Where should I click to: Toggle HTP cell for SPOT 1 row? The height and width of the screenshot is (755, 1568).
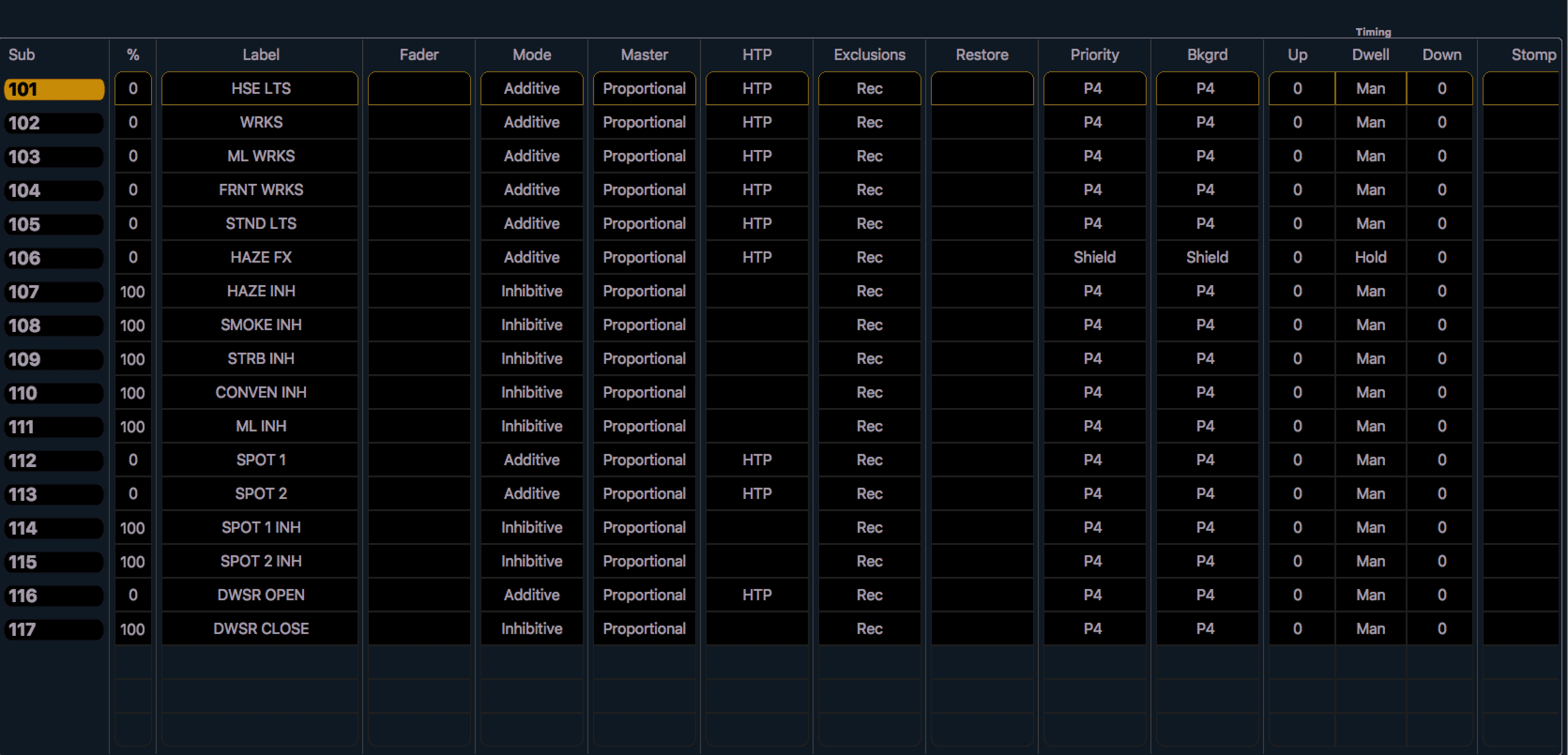[757, 460]
